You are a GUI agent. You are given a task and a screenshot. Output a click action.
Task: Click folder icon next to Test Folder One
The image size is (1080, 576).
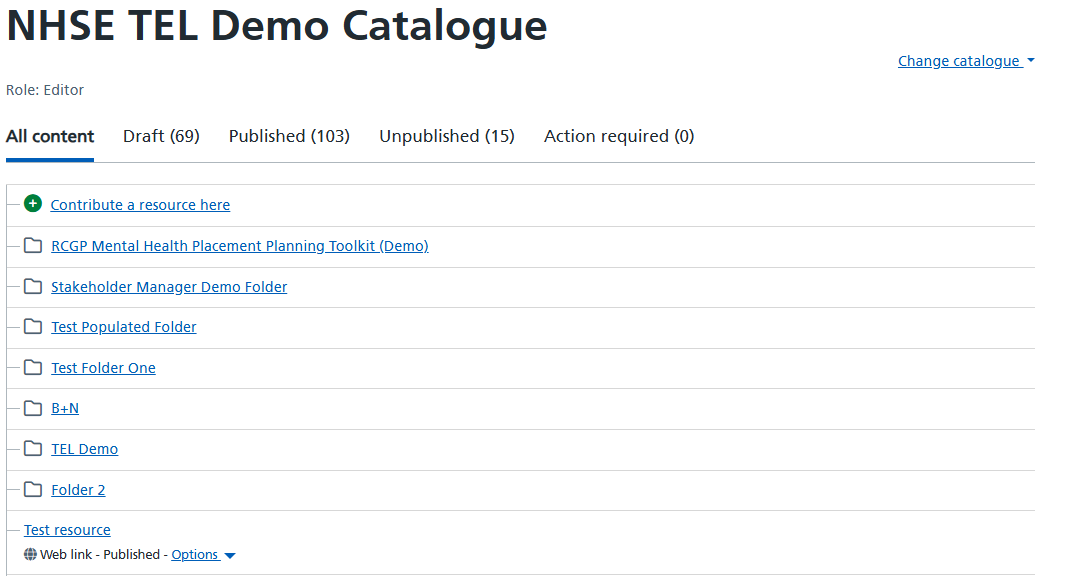(33, 367)
